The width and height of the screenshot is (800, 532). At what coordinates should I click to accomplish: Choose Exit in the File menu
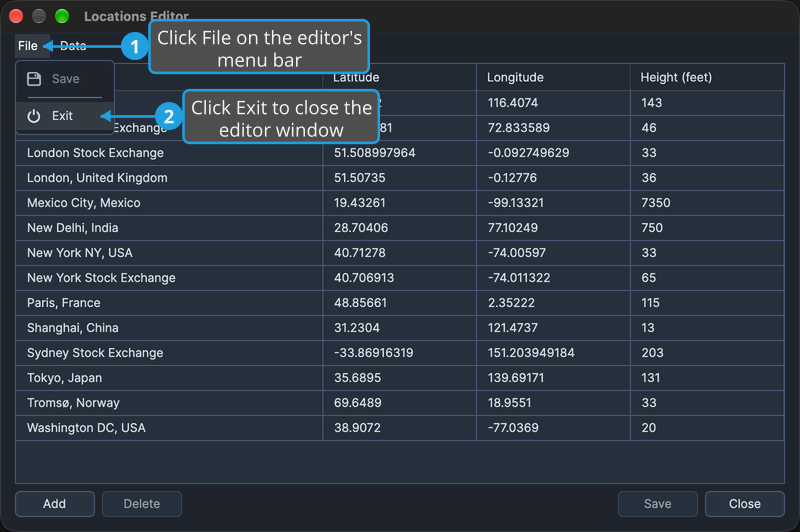[x=65, y=116]
